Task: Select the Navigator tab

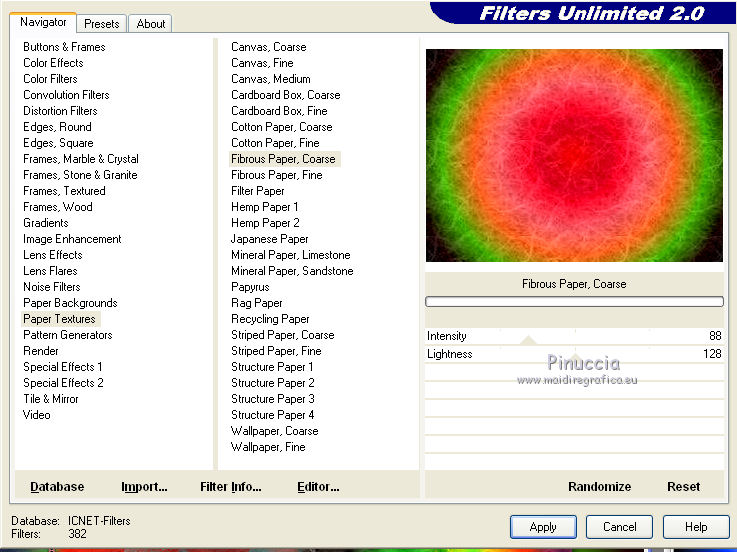Action: [43, 22]
